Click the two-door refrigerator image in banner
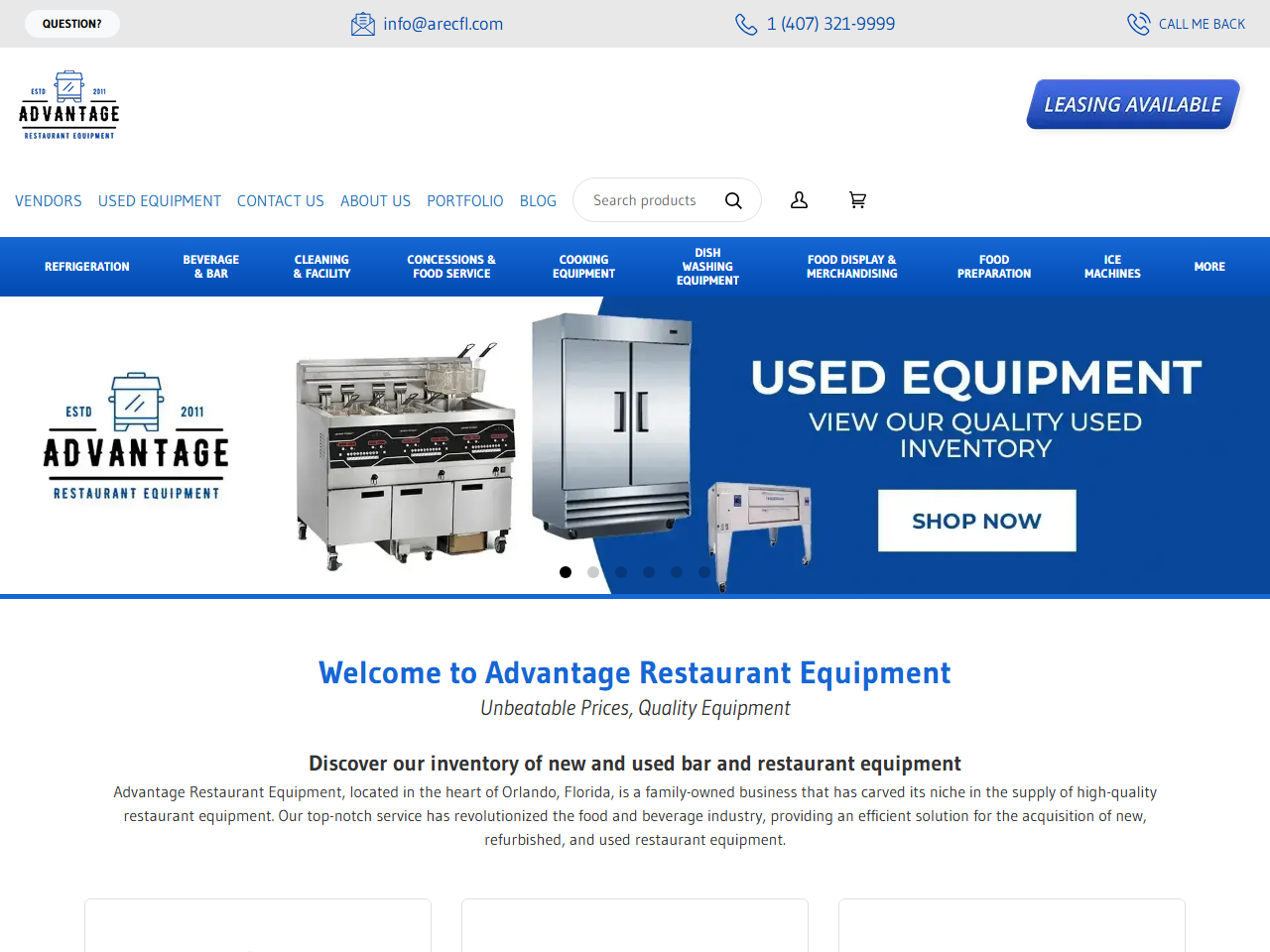Viewport: 1270px width, 952px height. click(612, 426)
